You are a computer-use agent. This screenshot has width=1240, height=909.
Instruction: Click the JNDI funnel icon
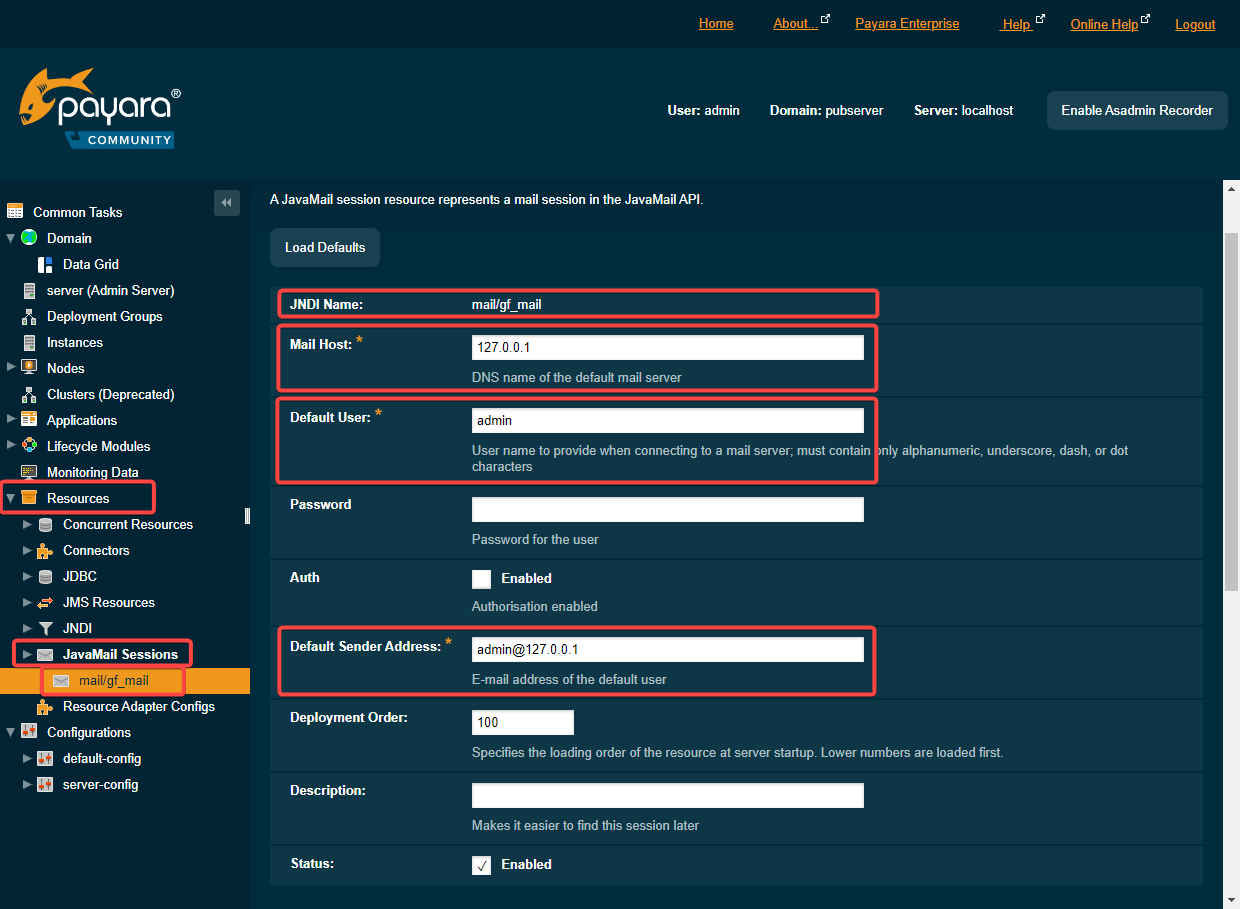coord(45,628)
